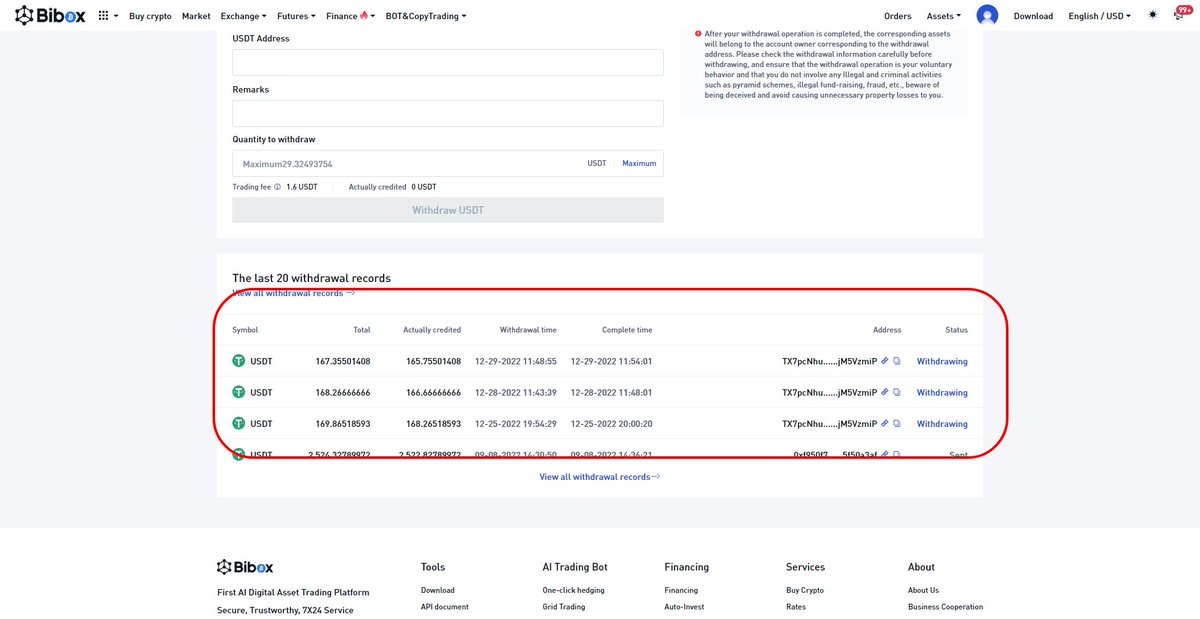Image resolution: width=1200 pixels, height=619 pixels.
Task: Expand the Finance dropdown menu
Action: [351, 16]
